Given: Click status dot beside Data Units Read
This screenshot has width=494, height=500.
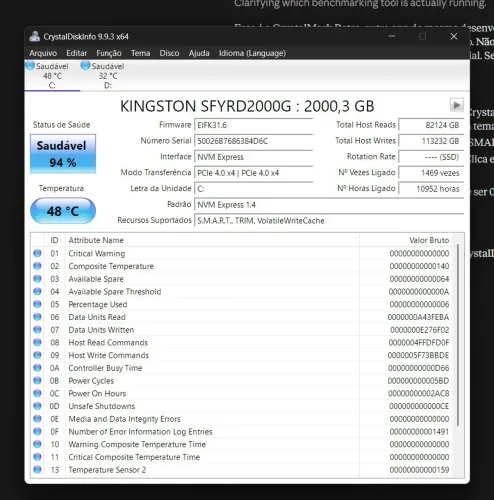Looking at the screenshot, I should [37, 317].
